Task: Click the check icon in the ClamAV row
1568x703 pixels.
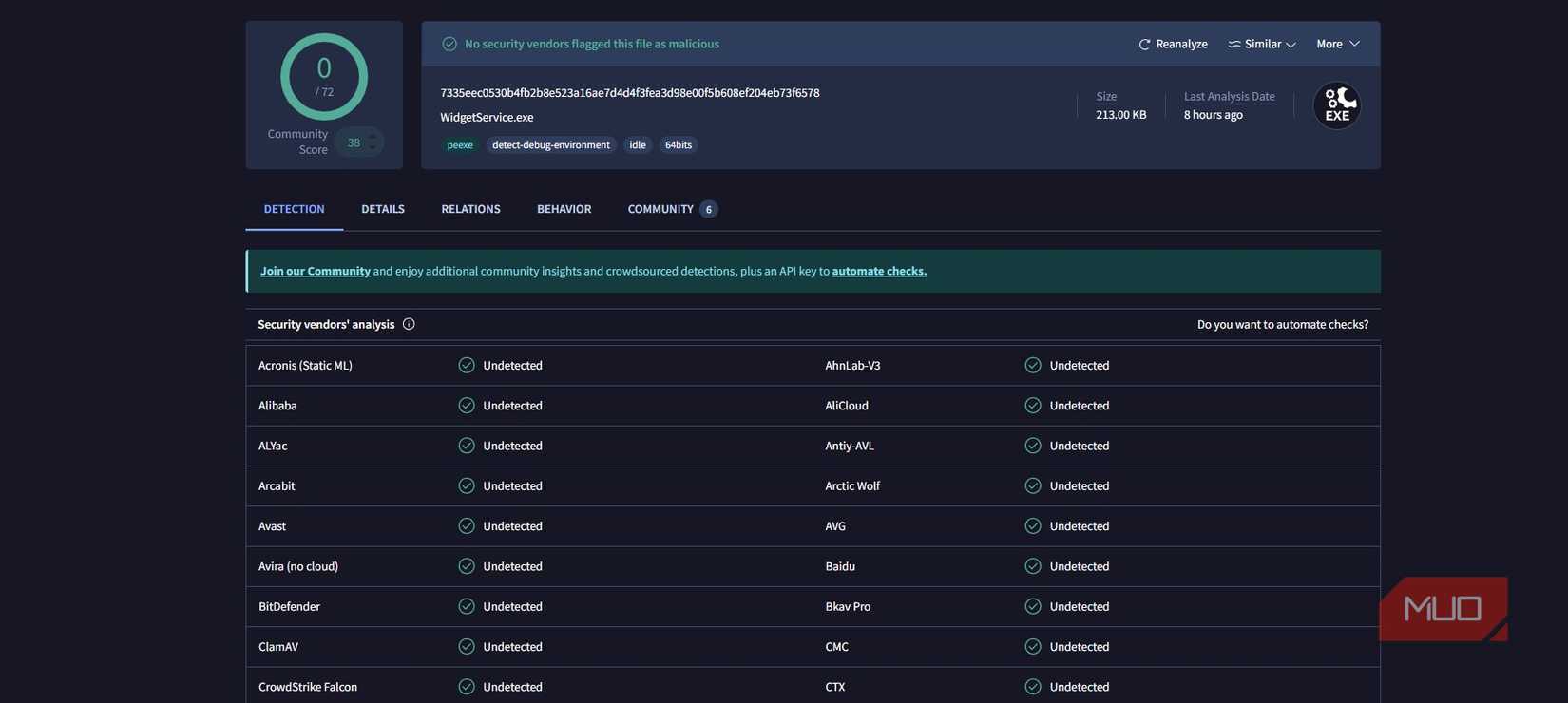Action: (467, 647)
